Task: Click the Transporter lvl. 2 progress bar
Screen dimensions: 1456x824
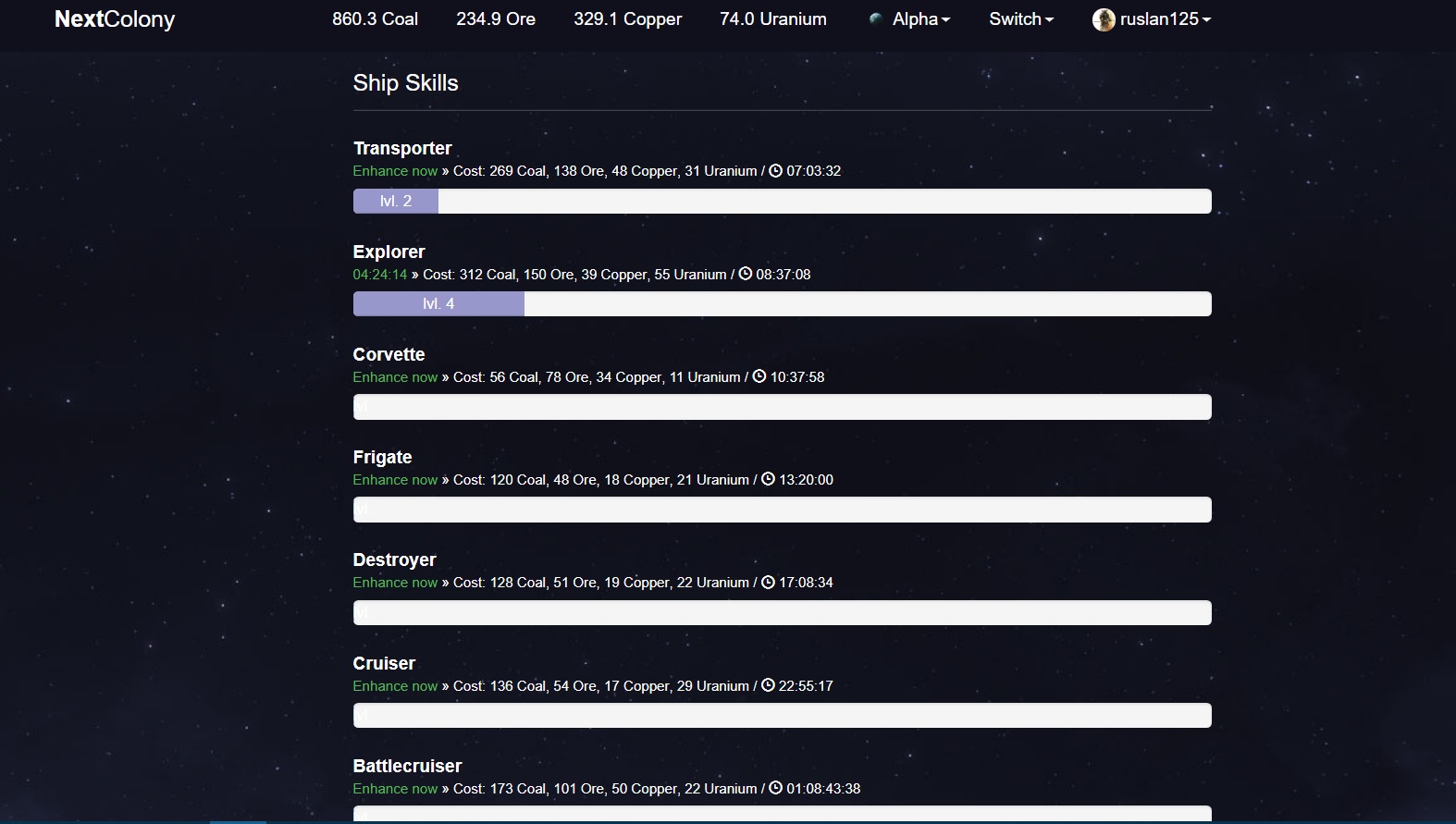Action: (x=396, y=202)
